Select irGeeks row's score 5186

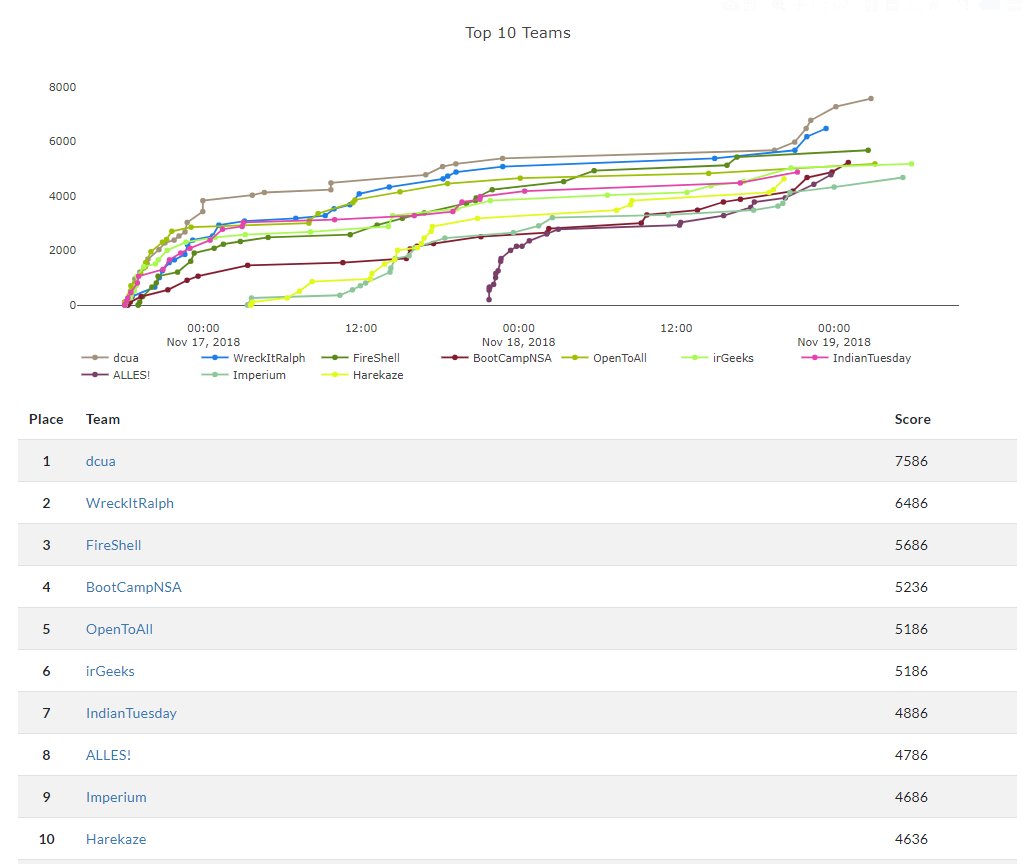tap(911, 671)
